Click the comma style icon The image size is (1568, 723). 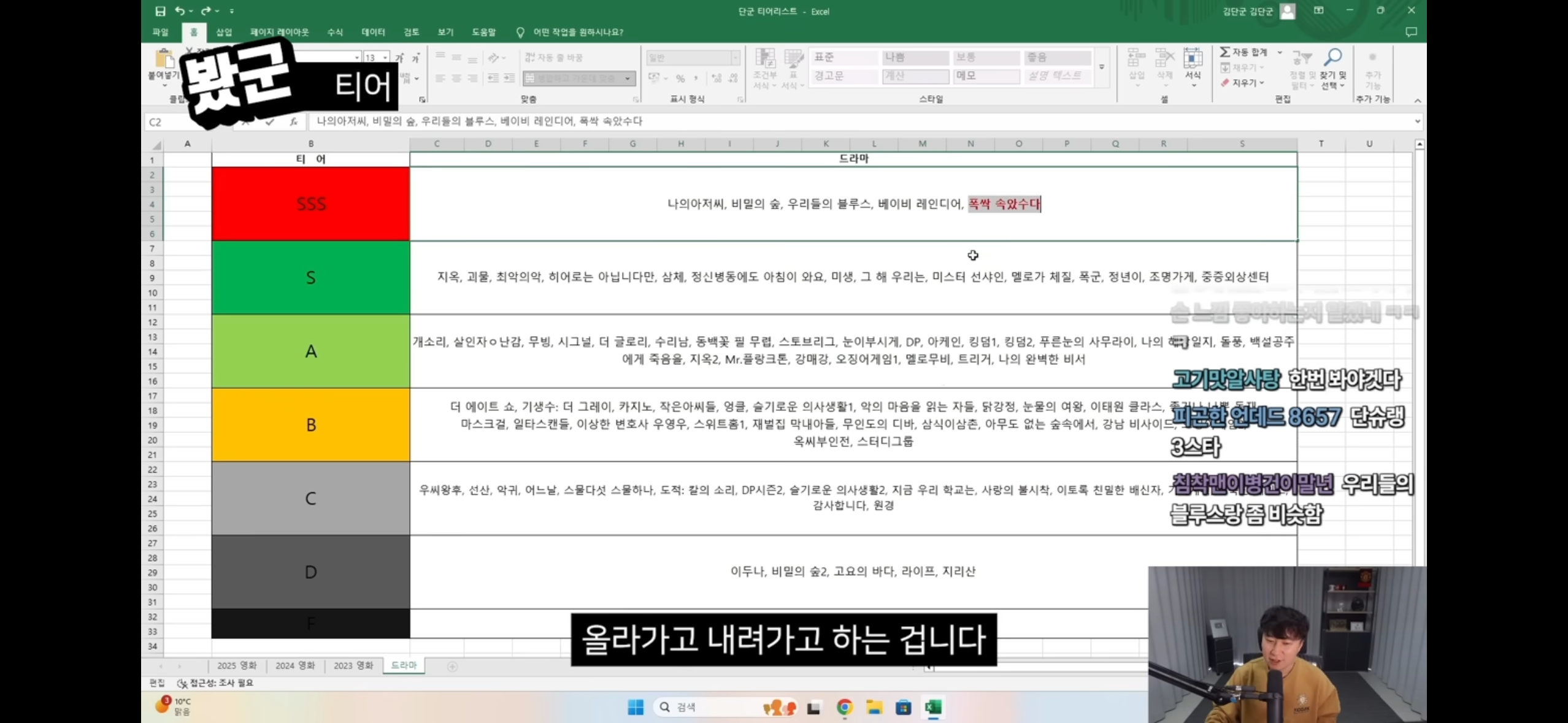[696, 78]
